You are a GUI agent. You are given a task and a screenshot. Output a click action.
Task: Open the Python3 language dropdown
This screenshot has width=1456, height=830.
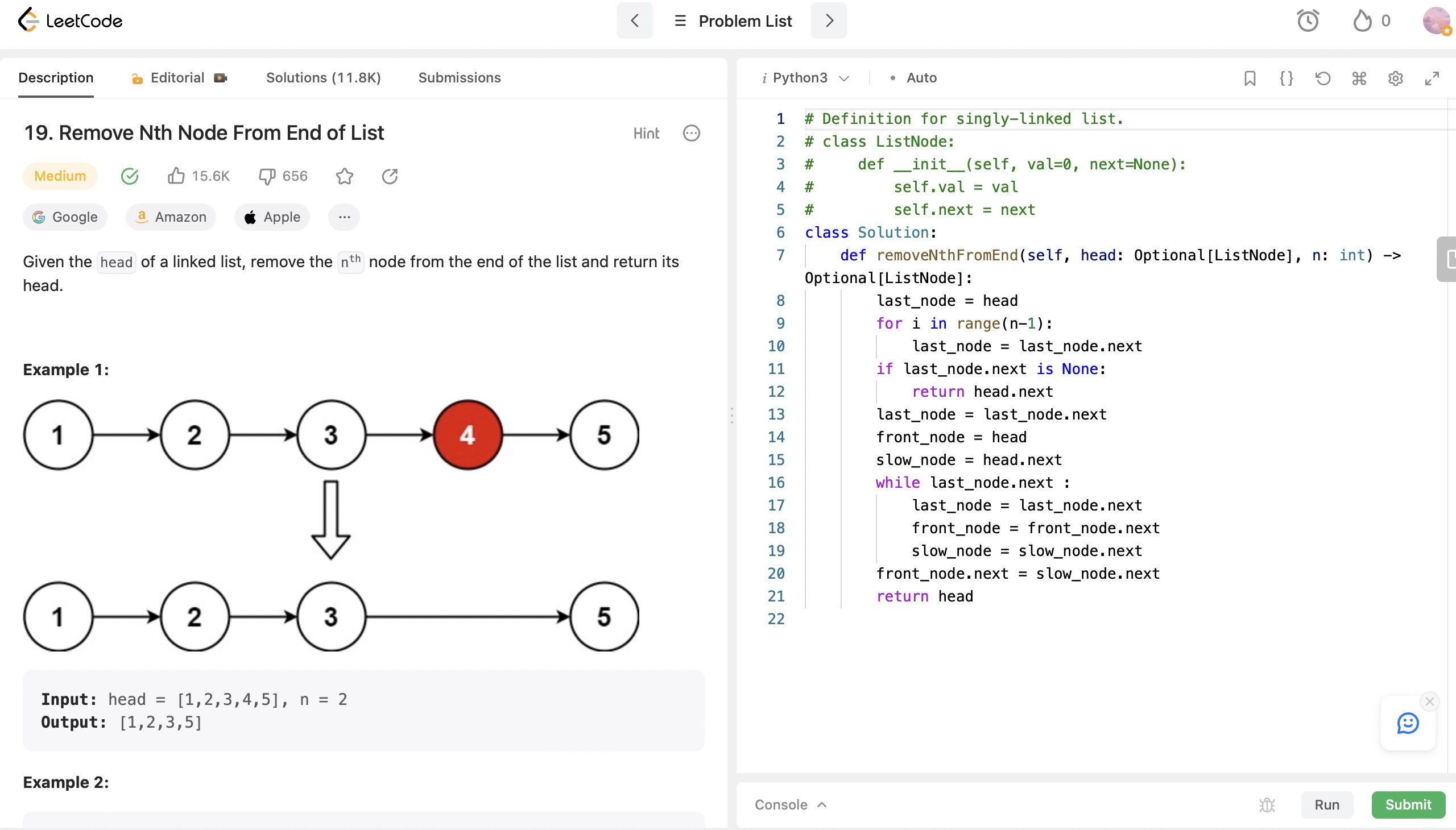click(807, 78)
